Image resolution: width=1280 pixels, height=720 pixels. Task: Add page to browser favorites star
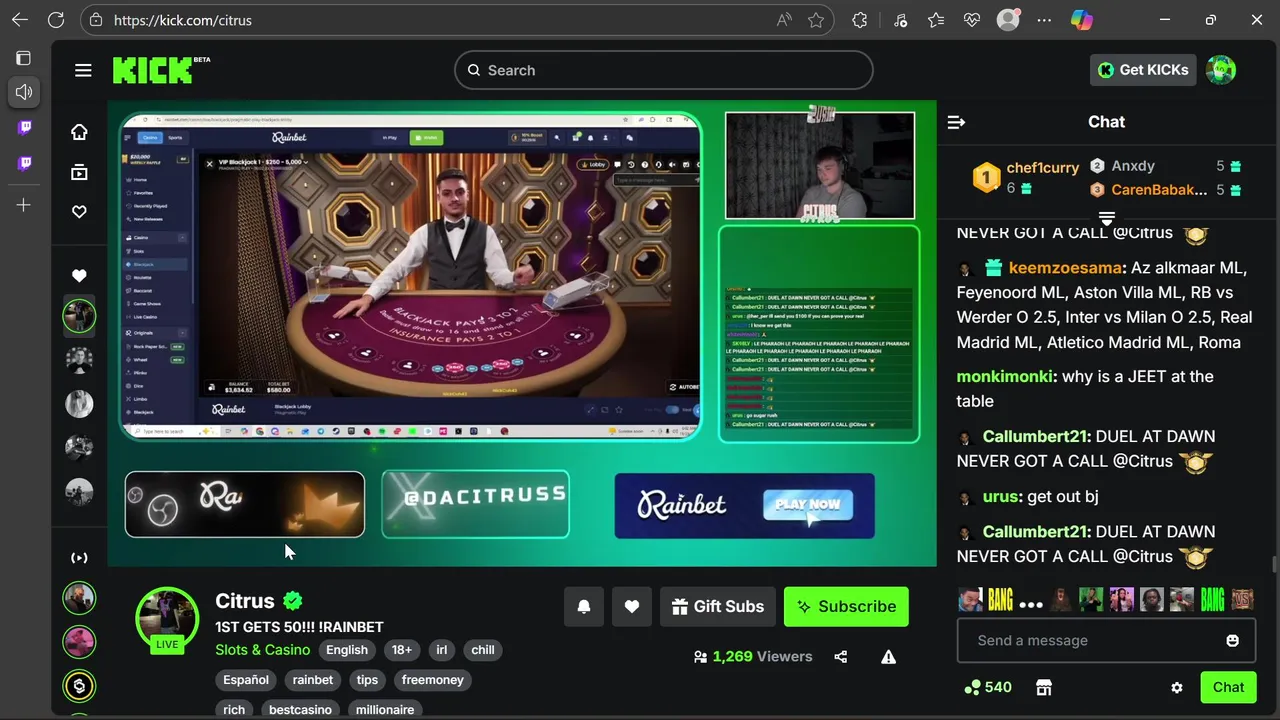pos(816,20)
